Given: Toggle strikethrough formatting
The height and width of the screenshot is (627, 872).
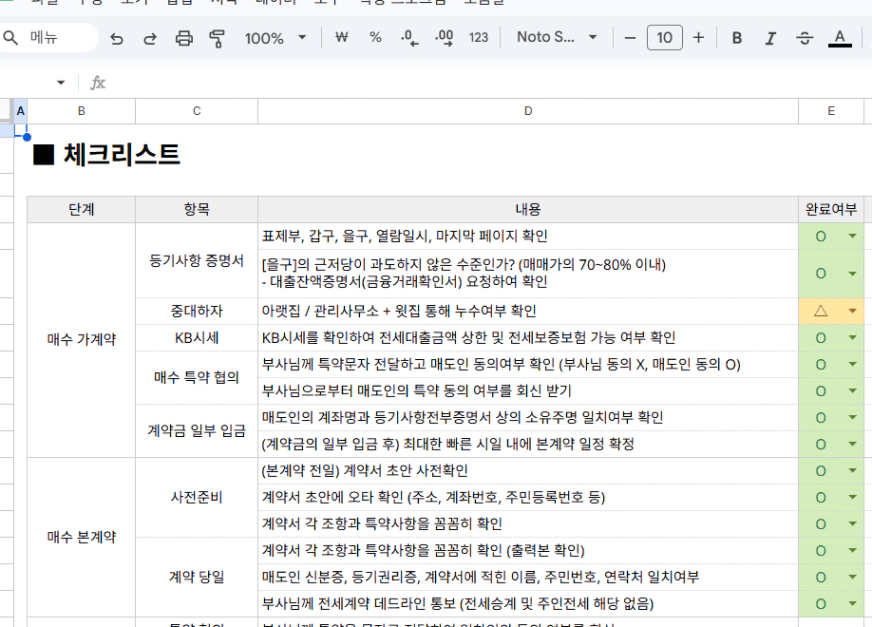Looking at the screenshot, I should tap(804, 38).
